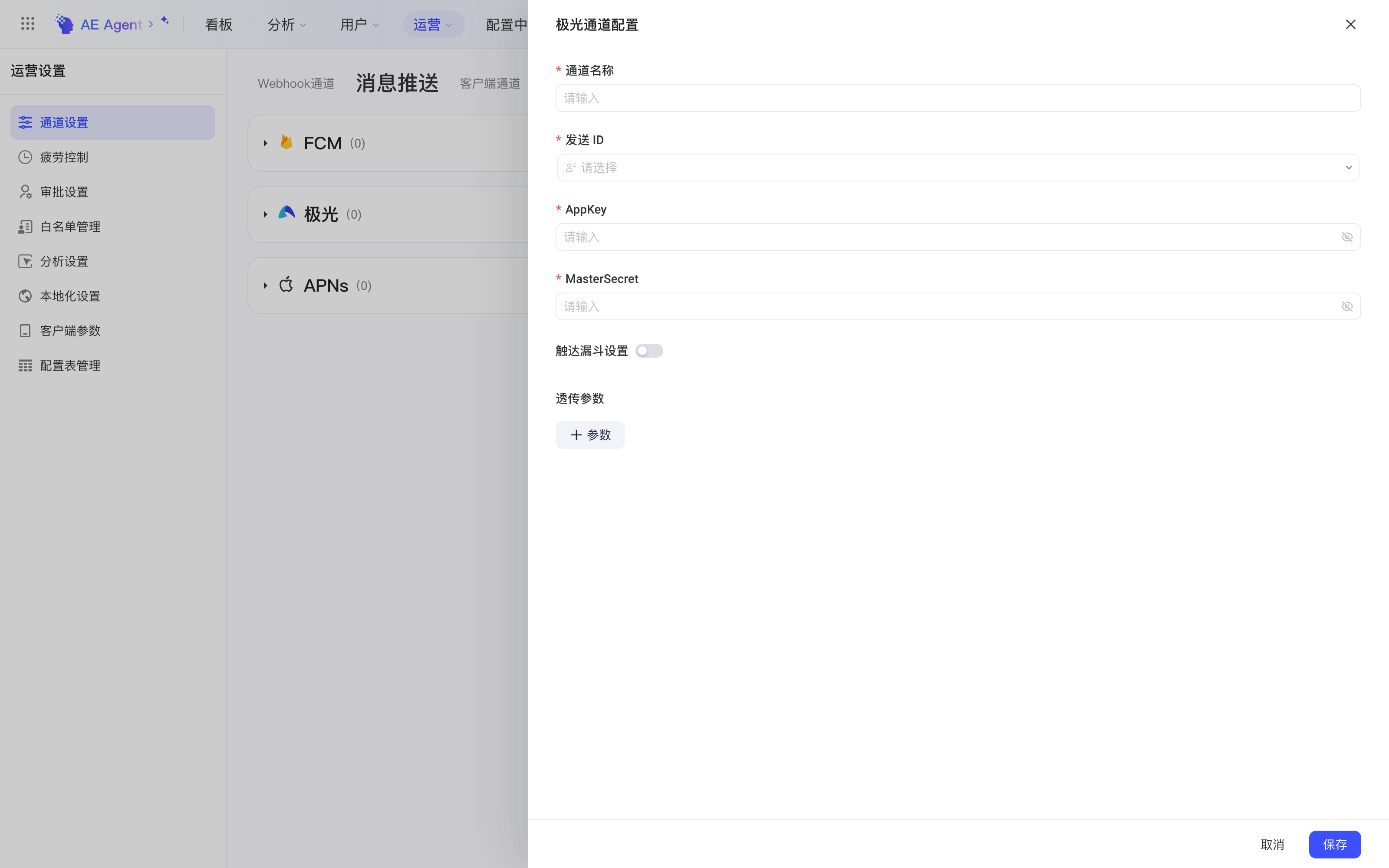Click the 通道设置 sliders icon

tap(25, 122)
